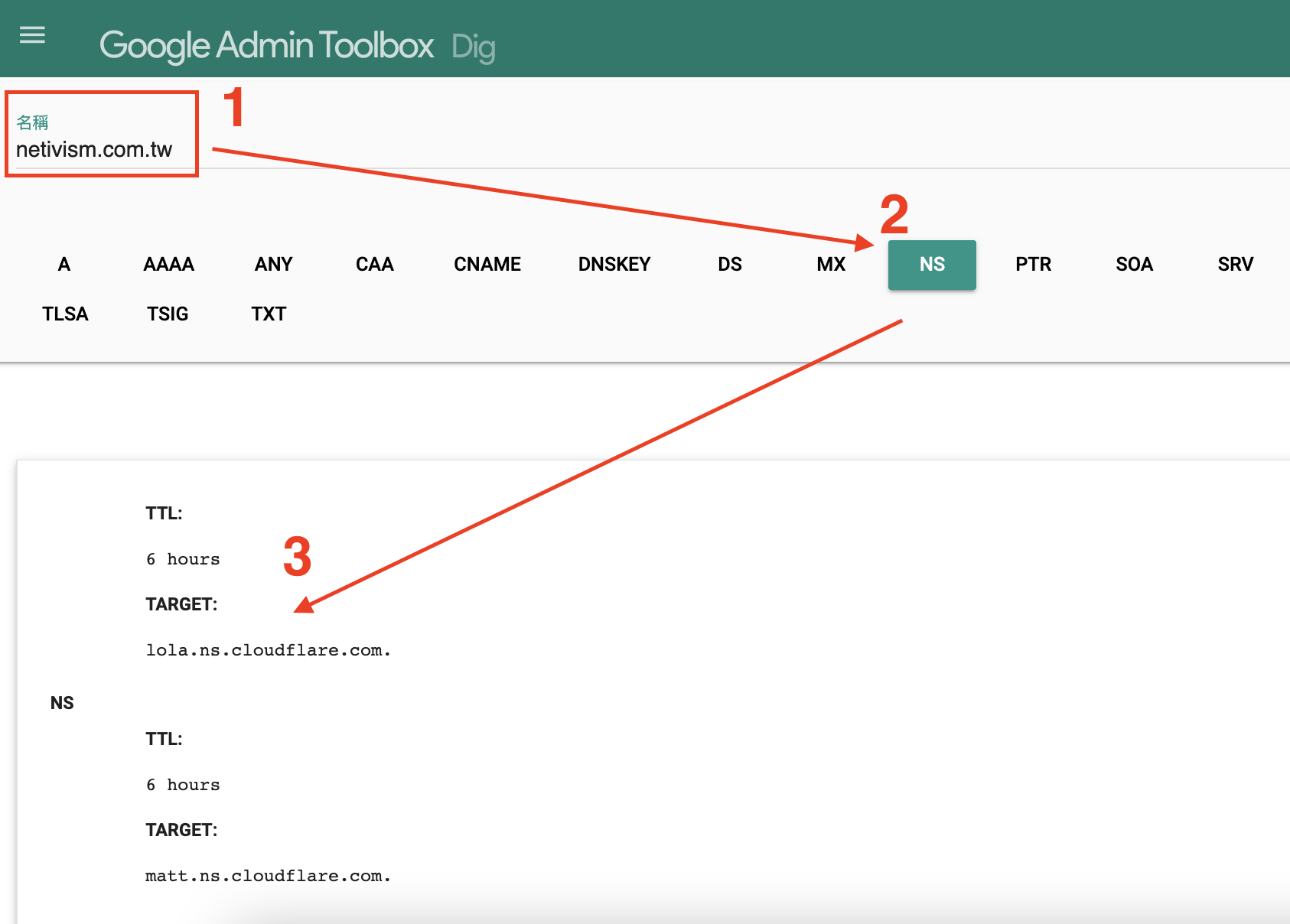Choose the SRV record type
This screenshot has height=924, width=1290.
point(1235,265)
